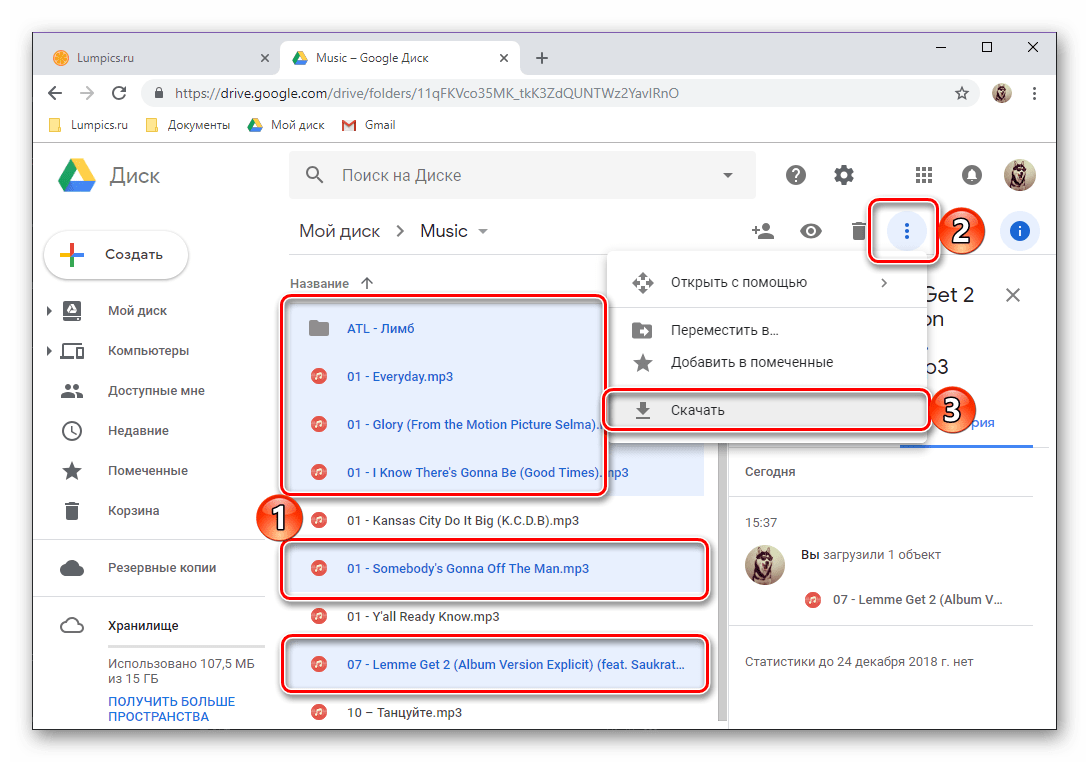Choose Переместить в… menu entry
This screenshot has width=1089, height=762.
click(x=724, y=330)
